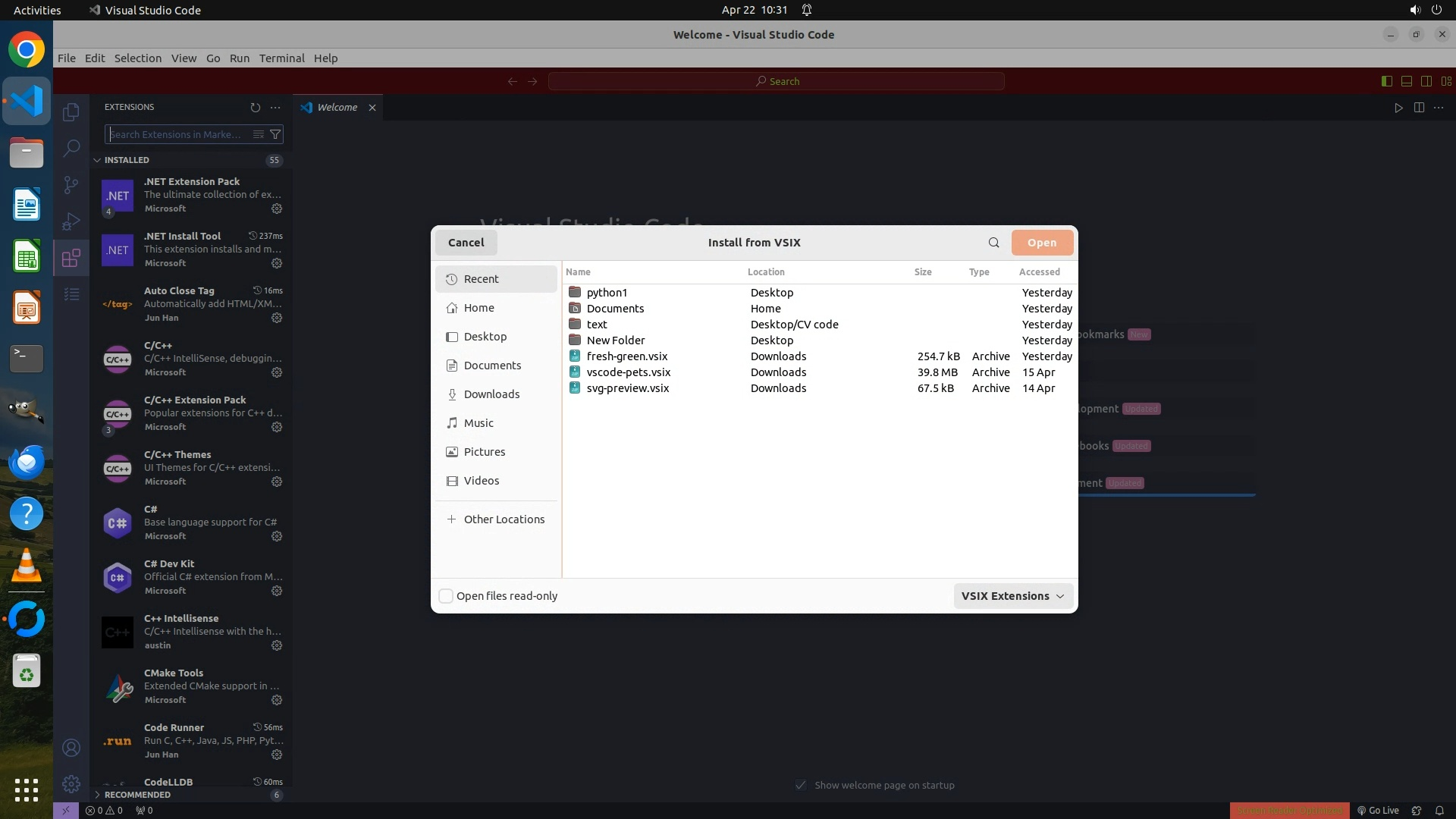
Task: Enable the Open files read-only checkbox
Action: pos(447,596)
